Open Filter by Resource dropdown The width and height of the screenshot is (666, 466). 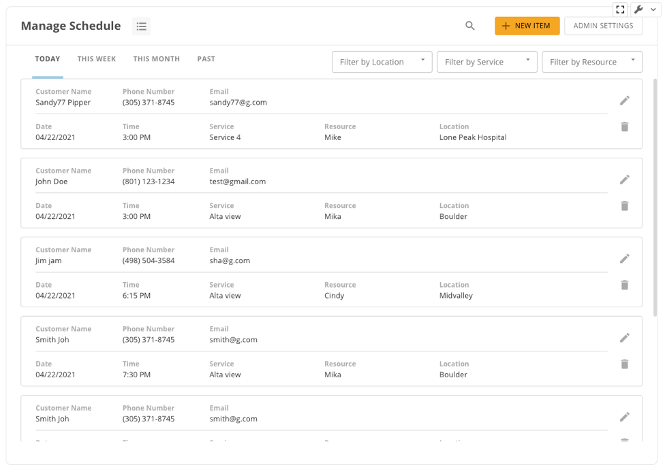[x=592, y=62]
